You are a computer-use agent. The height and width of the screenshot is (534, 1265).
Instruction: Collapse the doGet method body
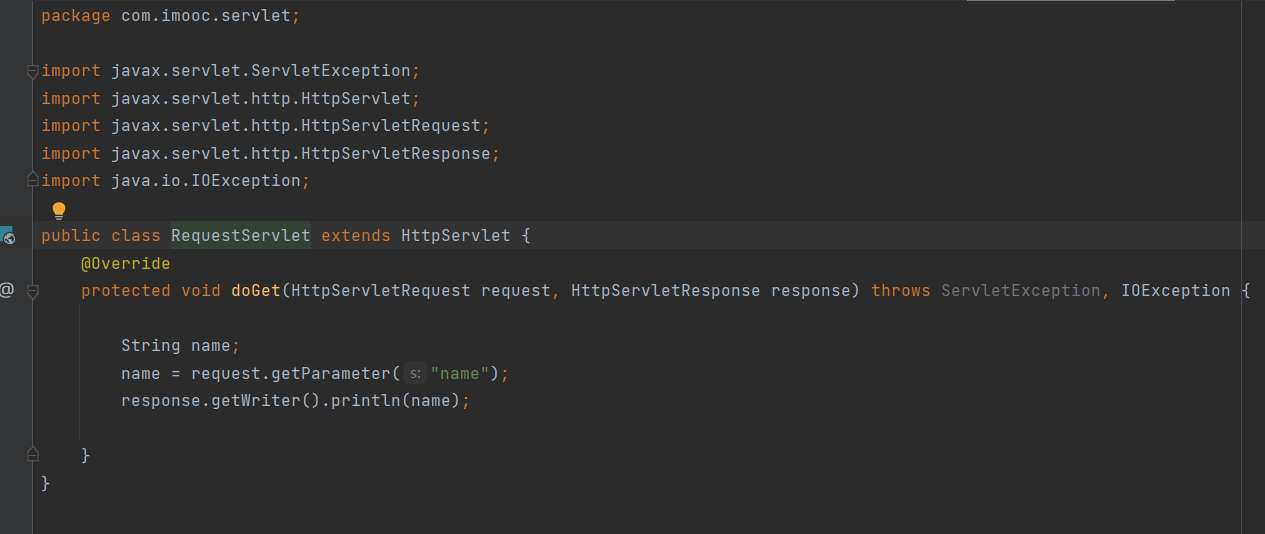click(x=32, y=291)
